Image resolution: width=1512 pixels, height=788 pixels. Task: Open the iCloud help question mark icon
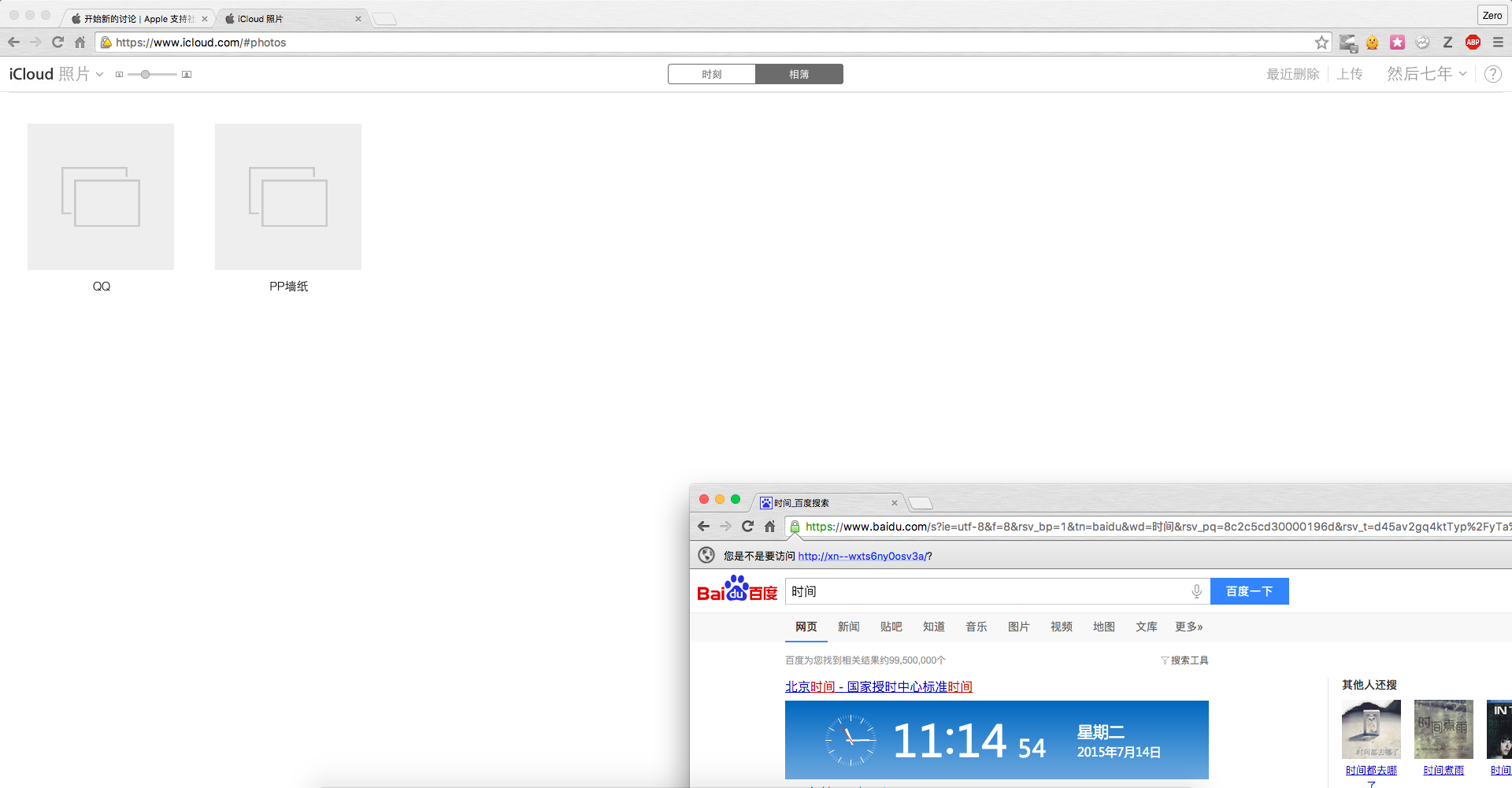point(1492,74)
